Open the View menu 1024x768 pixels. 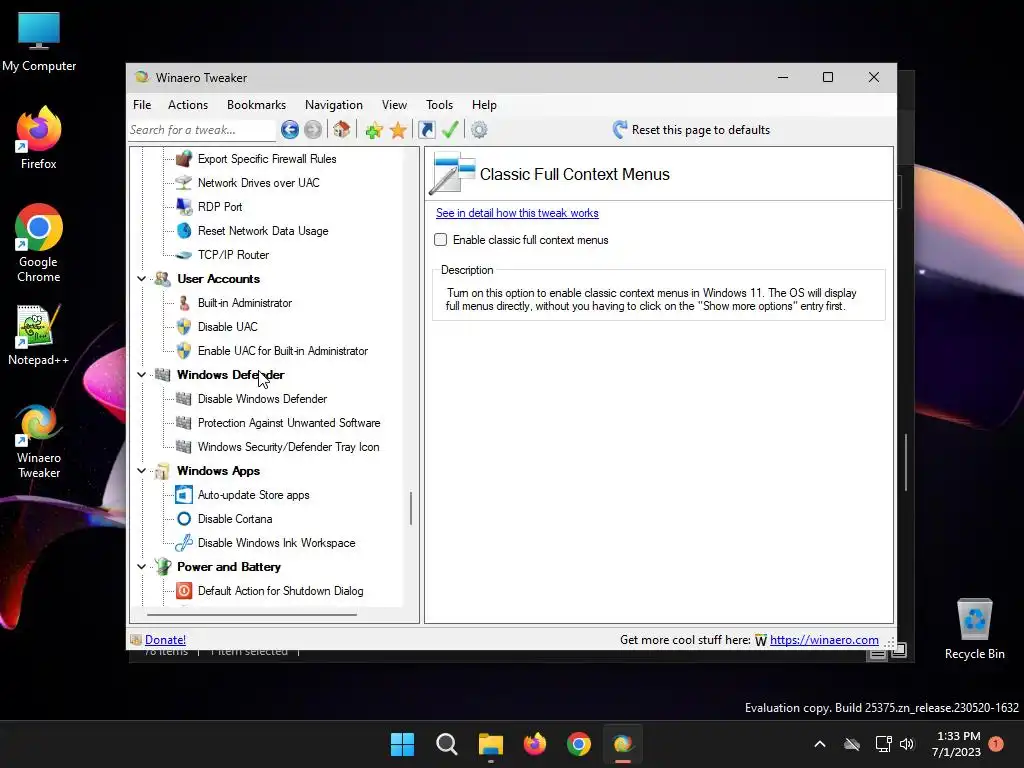(394, 105)
